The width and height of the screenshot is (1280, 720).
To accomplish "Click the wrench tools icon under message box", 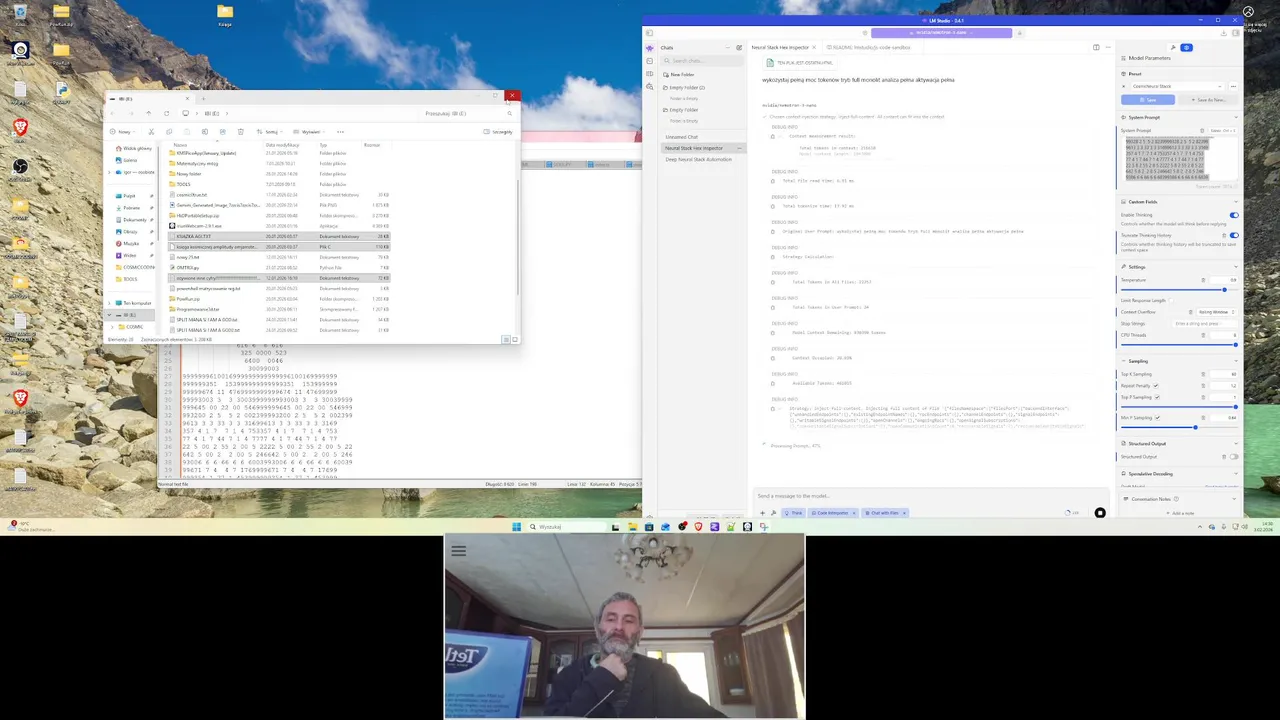I will click(x=773, y=513).
